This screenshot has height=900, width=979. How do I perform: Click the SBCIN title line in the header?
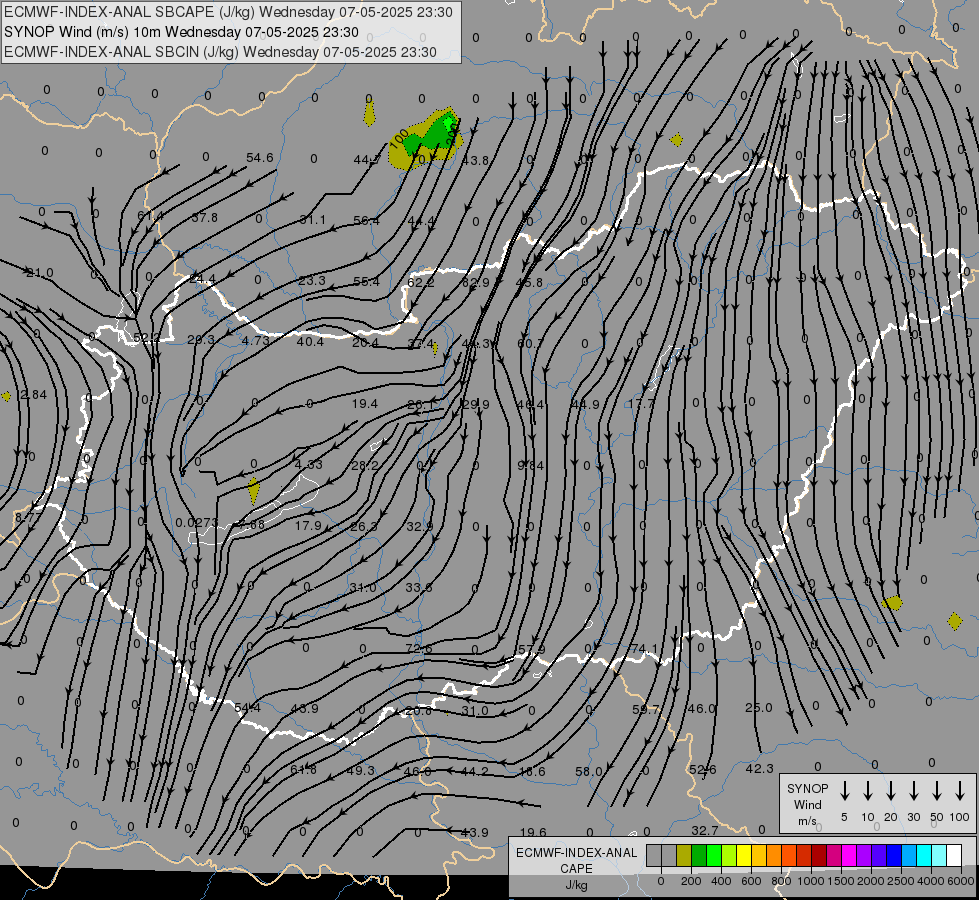[x=220, y=52]
